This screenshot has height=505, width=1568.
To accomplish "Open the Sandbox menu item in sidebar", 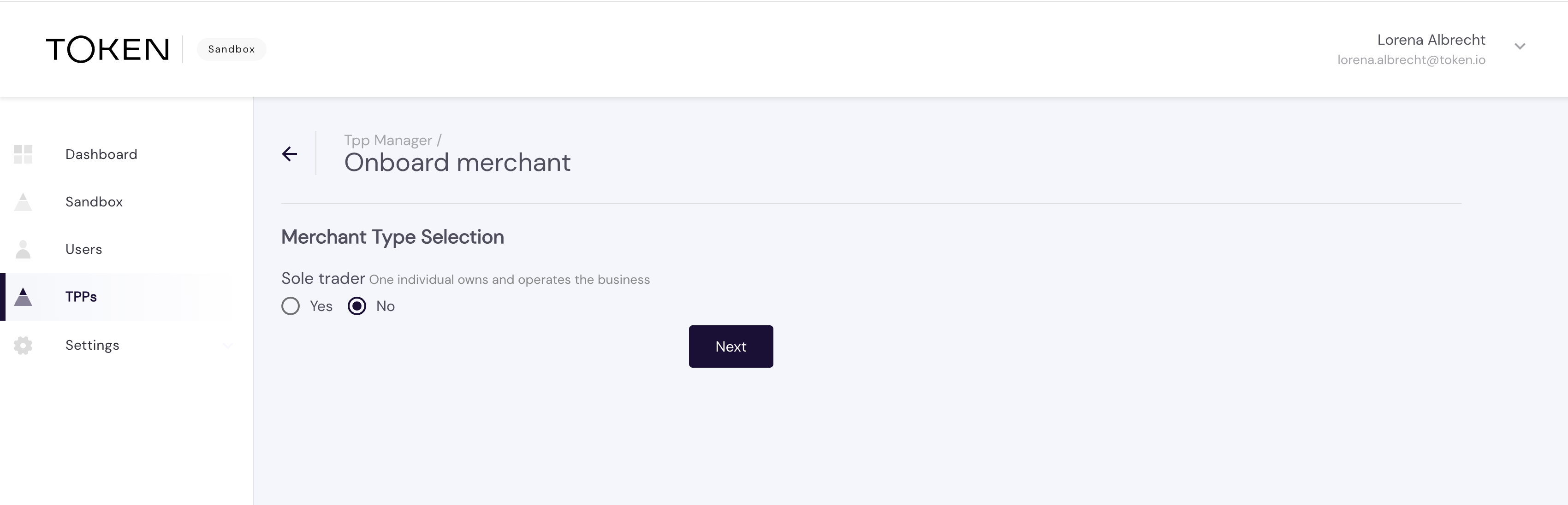I will coord(94,202).
